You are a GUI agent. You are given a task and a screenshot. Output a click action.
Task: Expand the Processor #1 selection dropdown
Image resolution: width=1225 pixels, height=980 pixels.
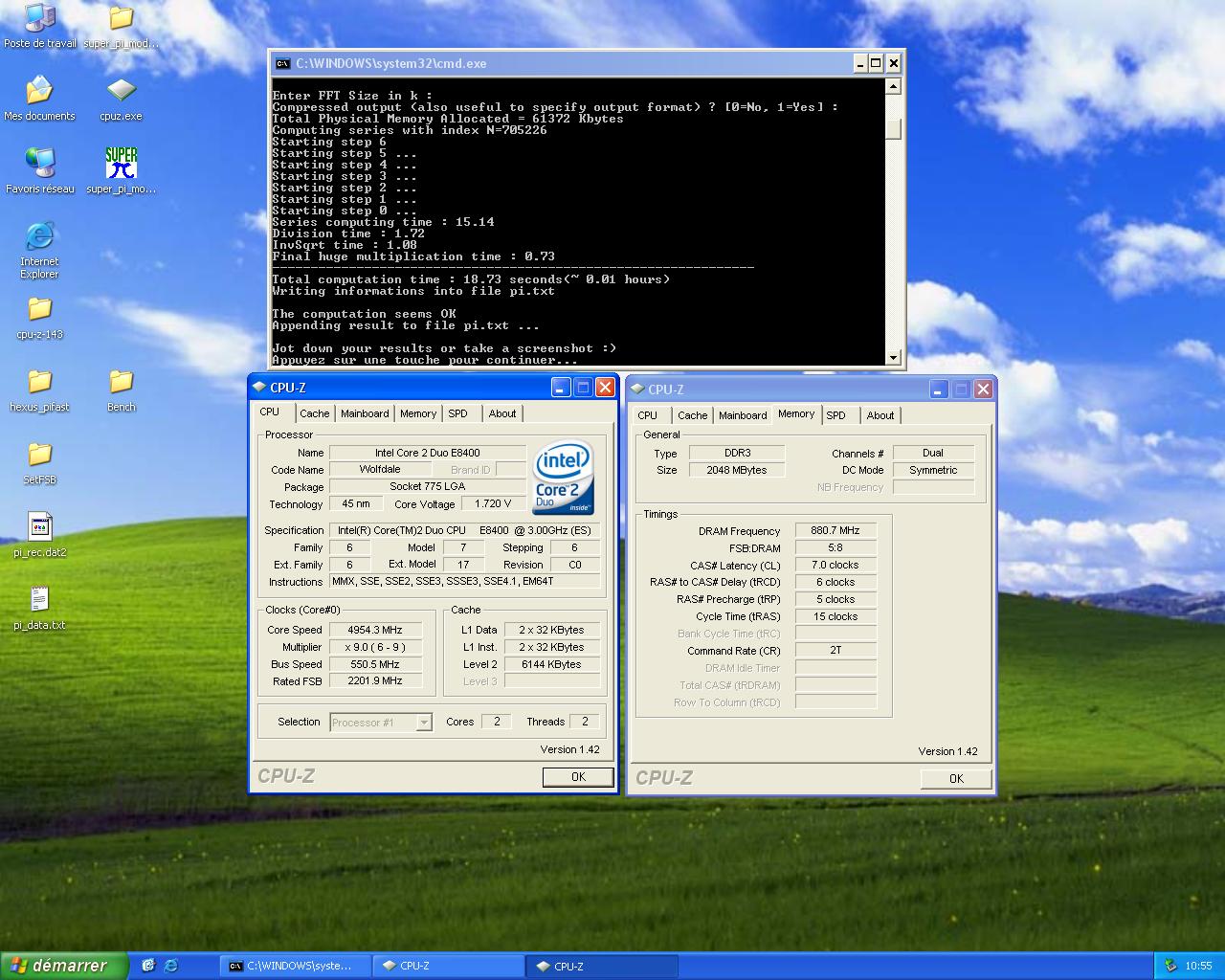click(424, 723)
